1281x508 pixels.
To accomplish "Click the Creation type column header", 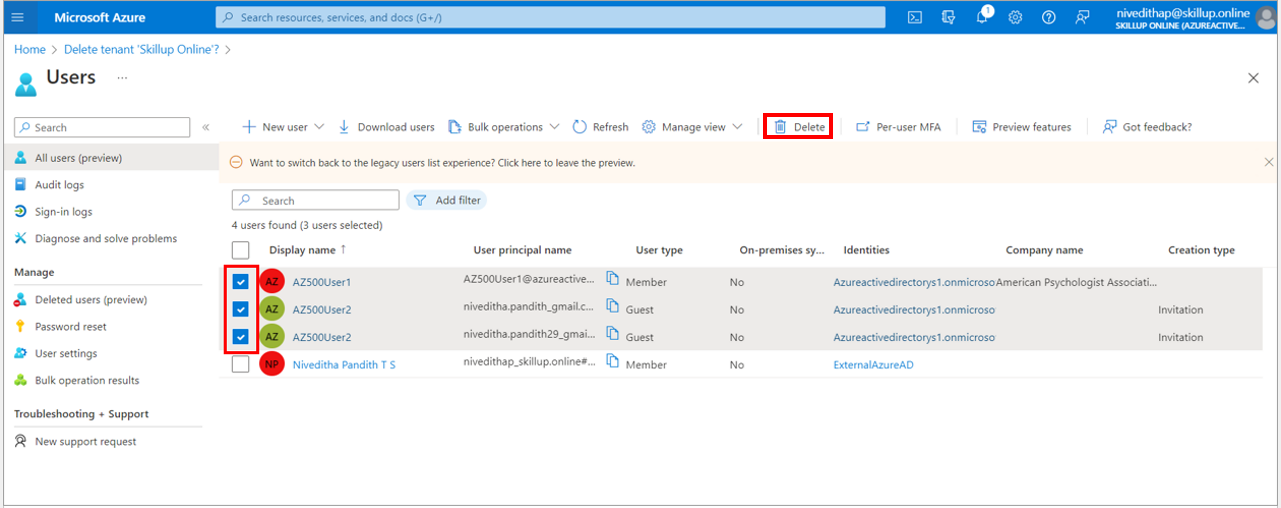I will pyautogui.click(x=1201, y=250).
